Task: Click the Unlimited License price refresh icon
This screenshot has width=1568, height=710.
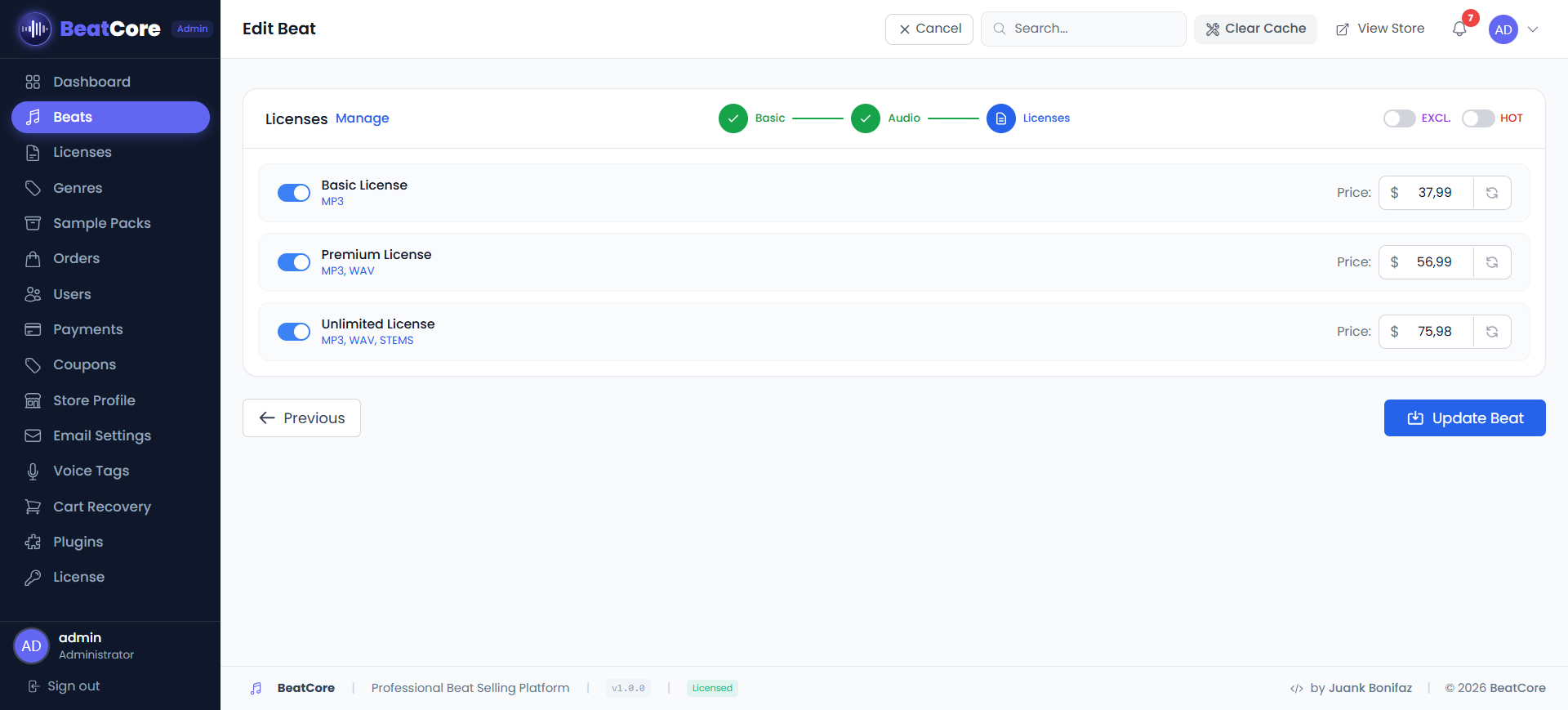Action: tap(1491, 332)
